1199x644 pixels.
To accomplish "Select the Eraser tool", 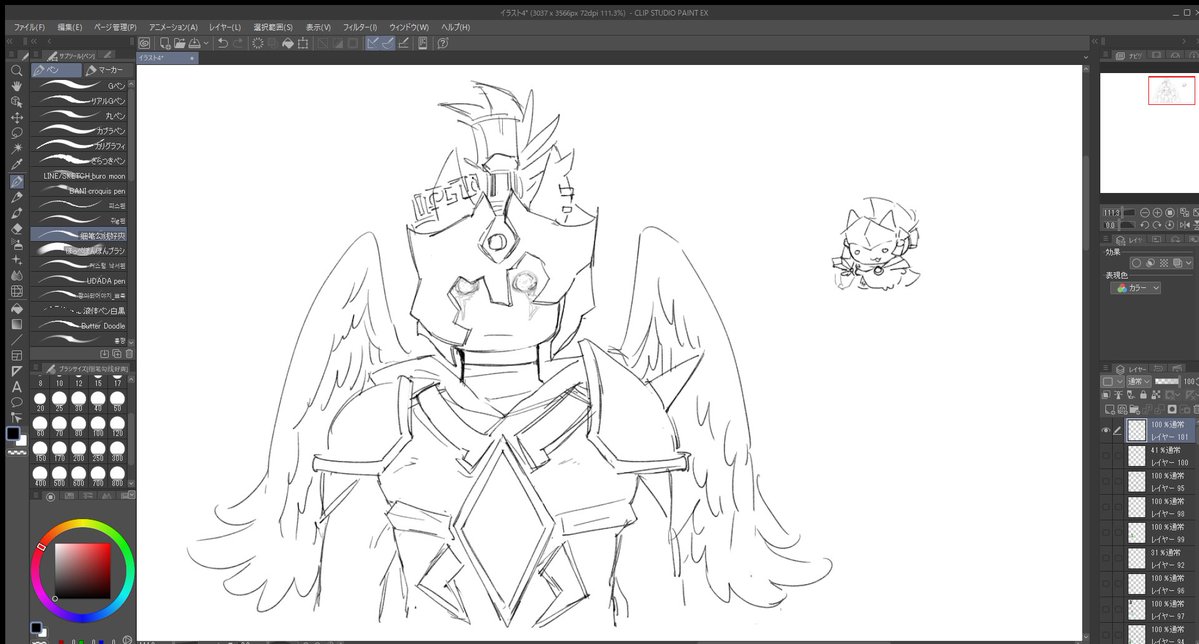I will pyautogui.click(x=16, y=229).
